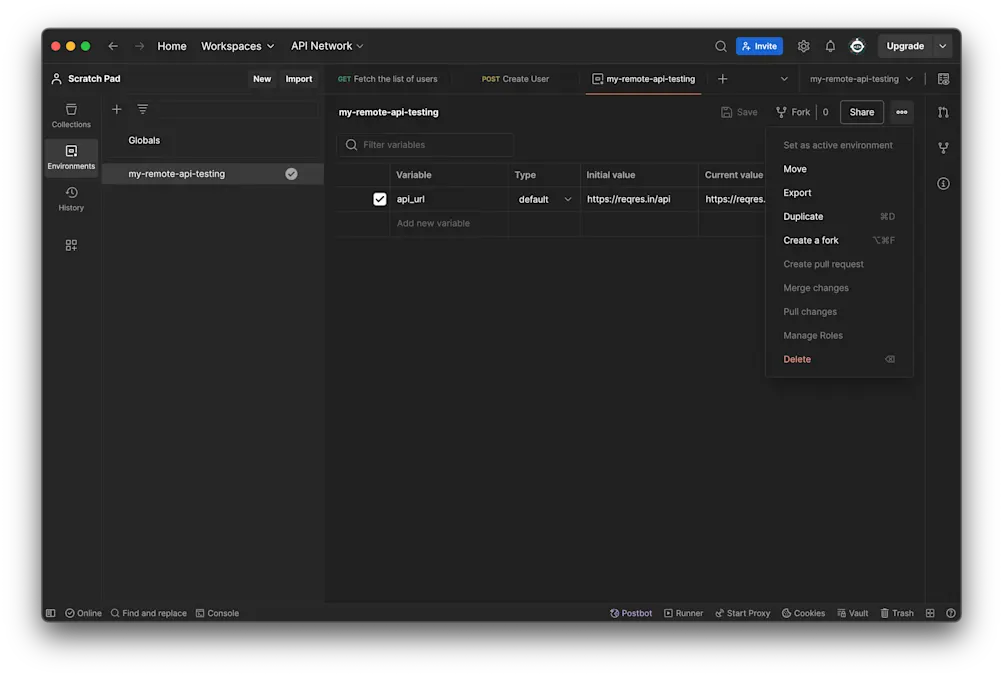Select Duplicate from the context menu
Image resolution: width=1003 pixels, height=677 pixels.
coord(802,216)
